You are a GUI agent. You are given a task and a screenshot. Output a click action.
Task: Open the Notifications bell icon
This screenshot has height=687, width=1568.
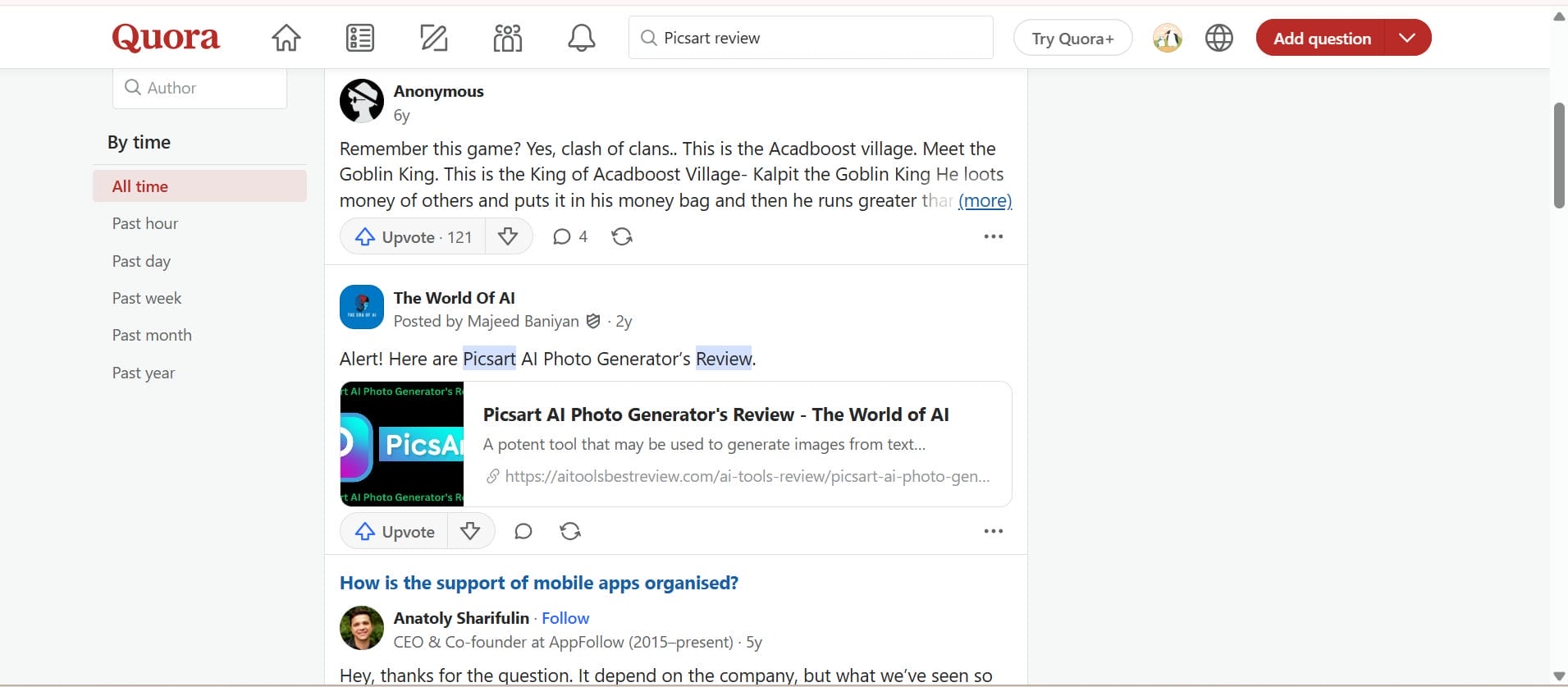(582, 38)
